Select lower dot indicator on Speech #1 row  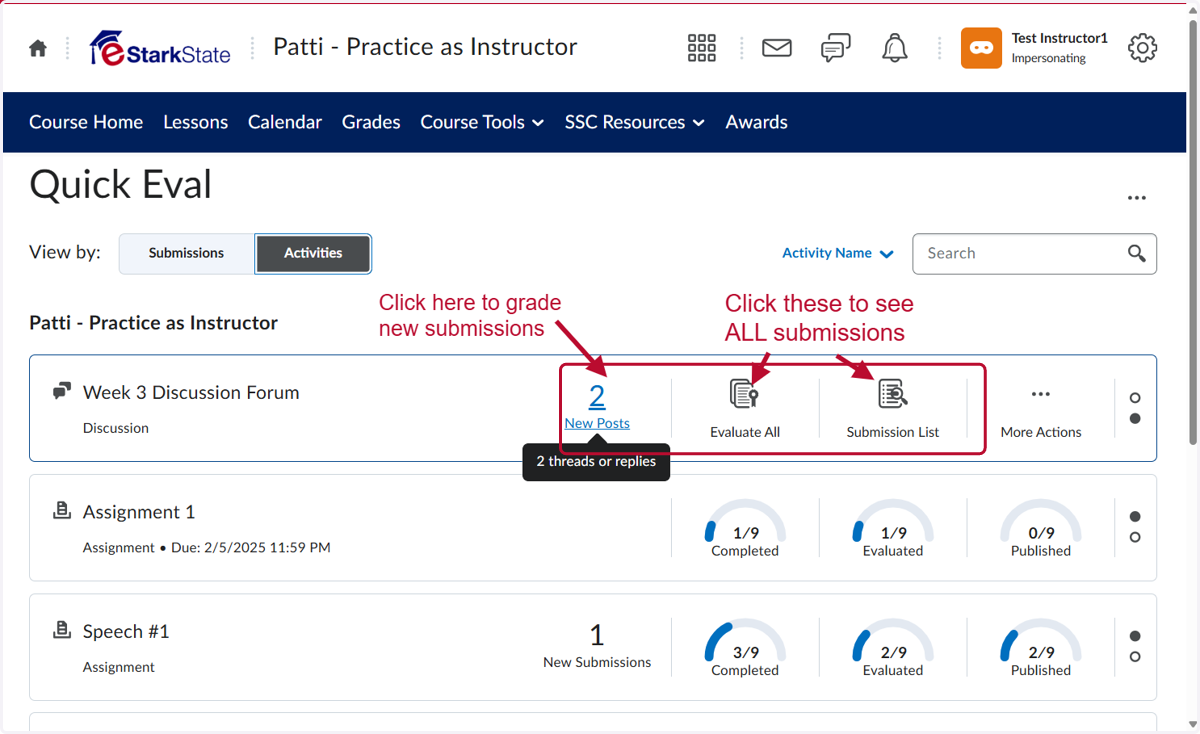(x=1135, y=656)
